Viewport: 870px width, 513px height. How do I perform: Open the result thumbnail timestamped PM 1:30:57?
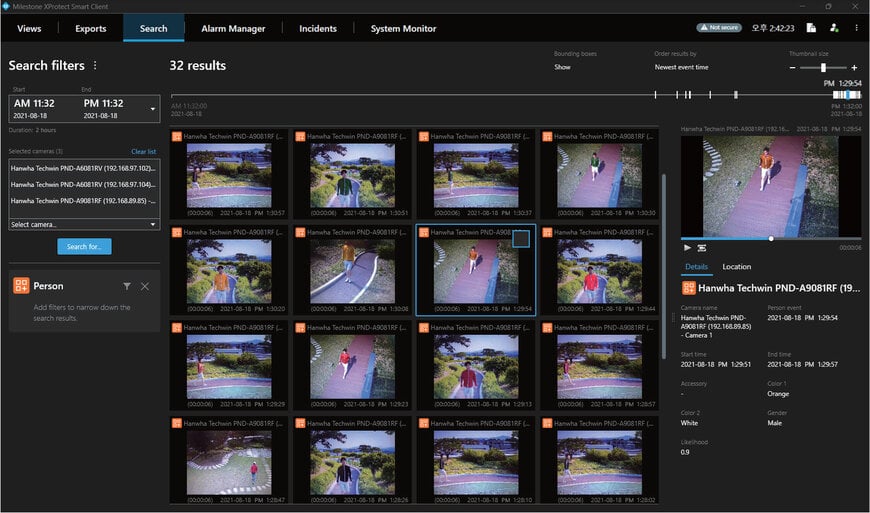pyautogui.click(x=229, y=175)
